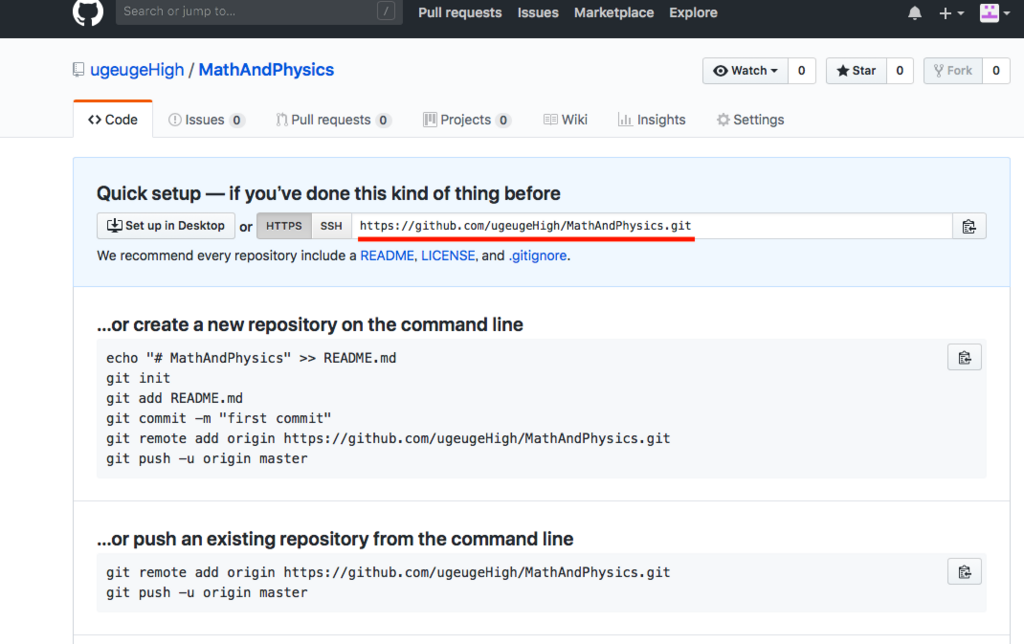Open the user avatar menu
Viewport: 1024px width, 644px height.
click(x=995, y=13)
